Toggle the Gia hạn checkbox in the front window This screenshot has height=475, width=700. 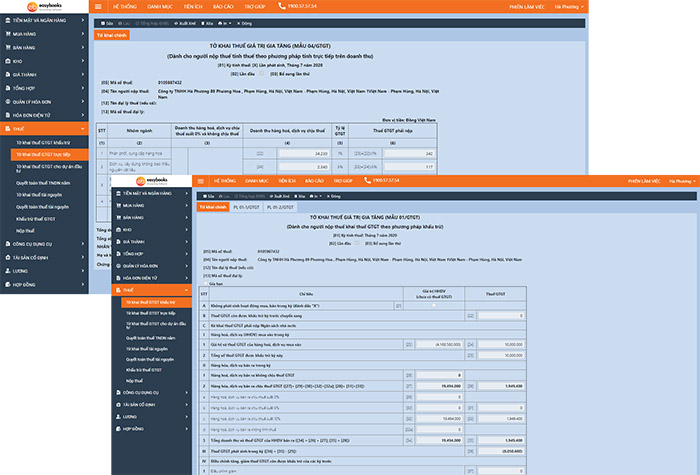tap(206, 283)
